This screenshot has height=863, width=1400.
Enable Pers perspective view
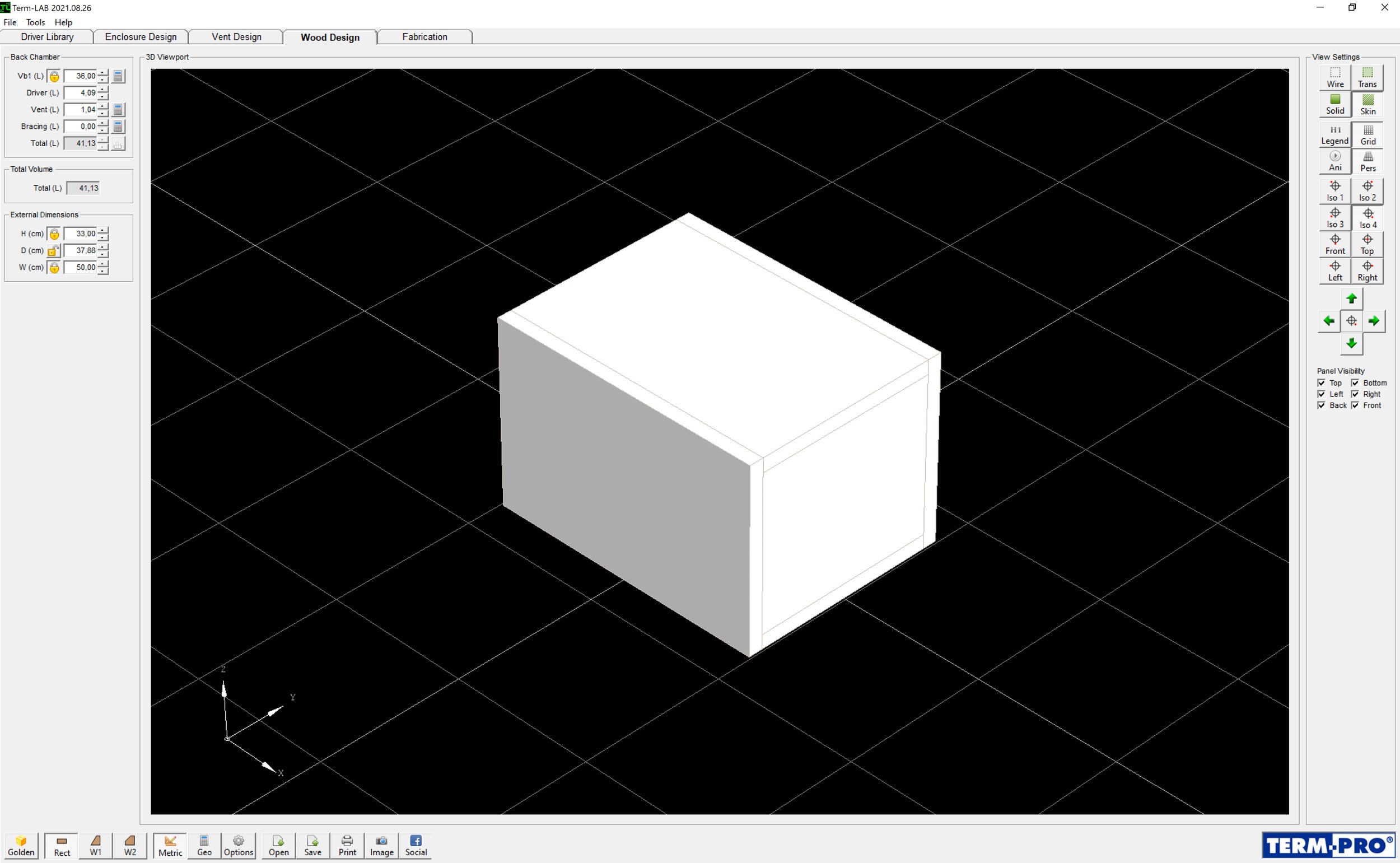point(1368,161)
